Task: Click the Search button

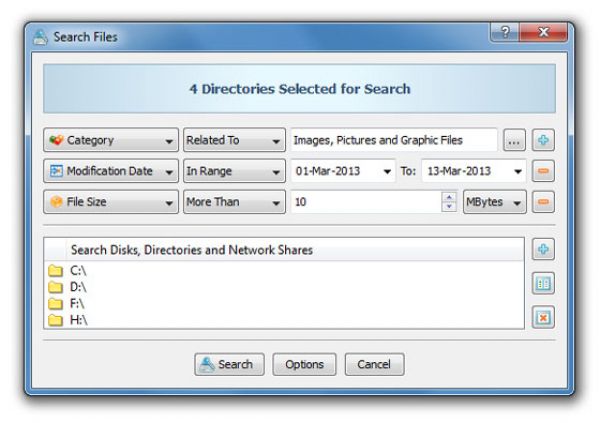Action: tap(229, 364)
